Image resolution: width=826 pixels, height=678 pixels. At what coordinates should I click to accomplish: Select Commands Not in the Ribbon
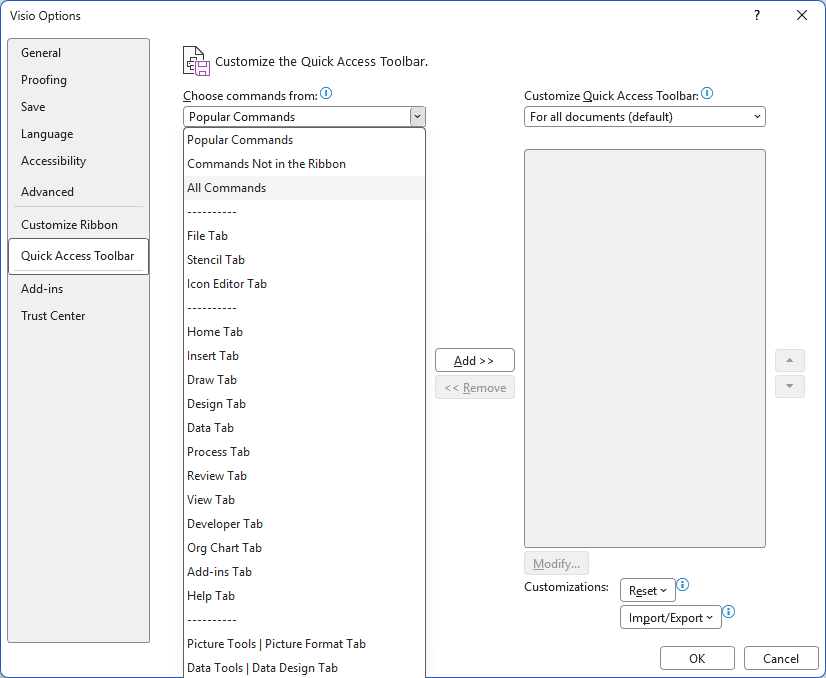(304, 164)
